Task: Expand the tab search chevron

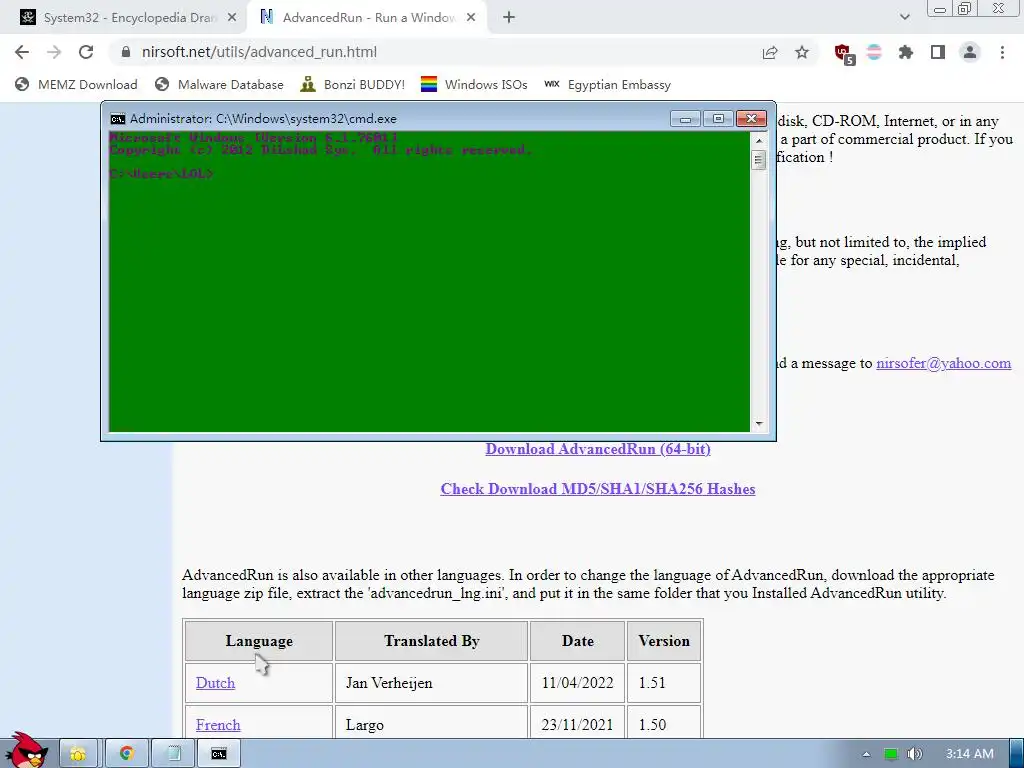Action: (x=904, y=17)
